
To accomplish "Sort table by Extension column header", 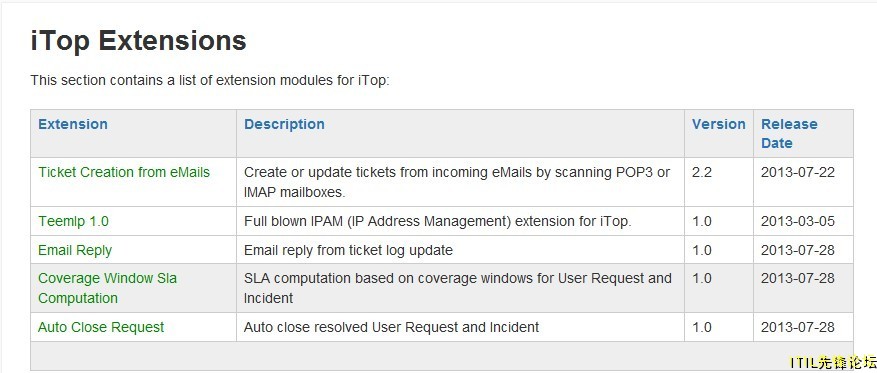I will coord(73,124).
